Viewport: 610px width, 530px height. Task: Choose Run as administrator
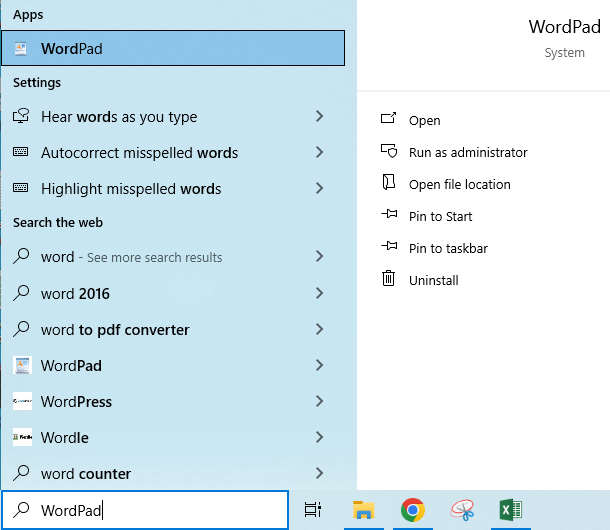pos(468,152)
